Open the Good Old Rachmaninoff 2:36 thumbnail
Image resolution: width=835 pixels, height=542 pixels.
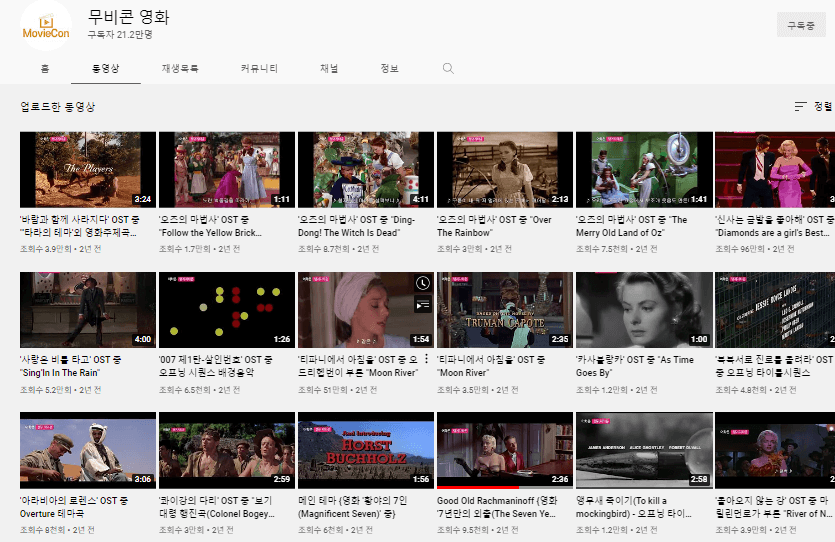pos(505,450)
